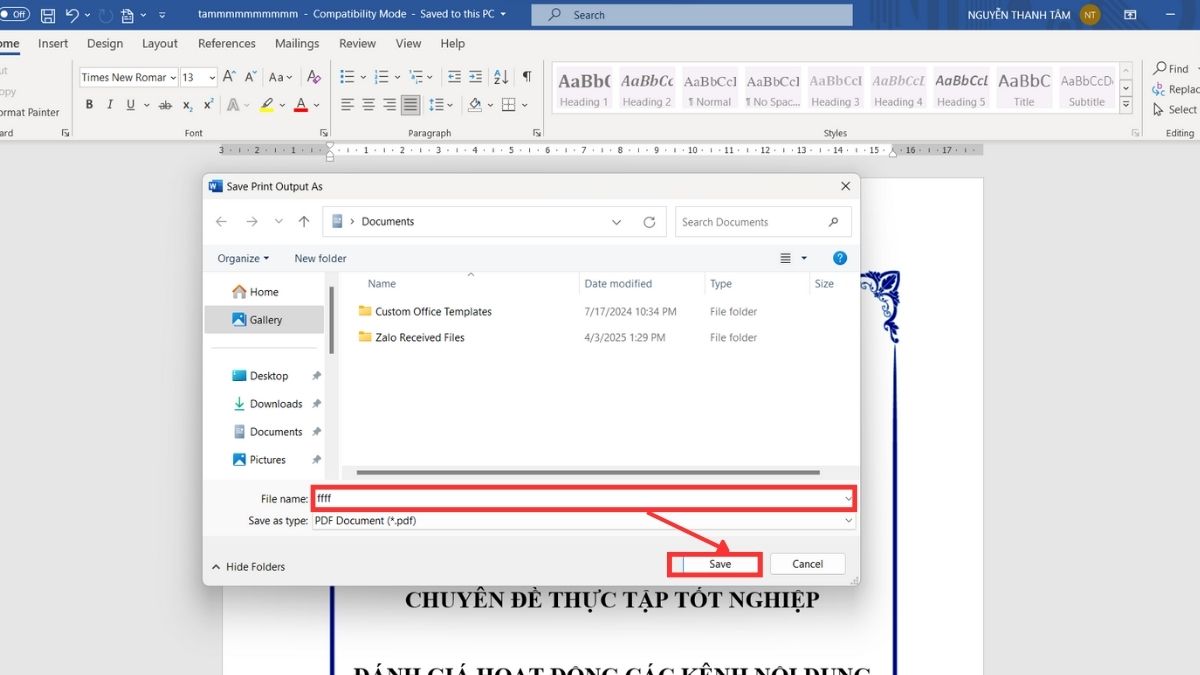This screenshot has height=675, width=1200.
Task: Open the Design ribbon tab
Action: [x=105, y=44]
